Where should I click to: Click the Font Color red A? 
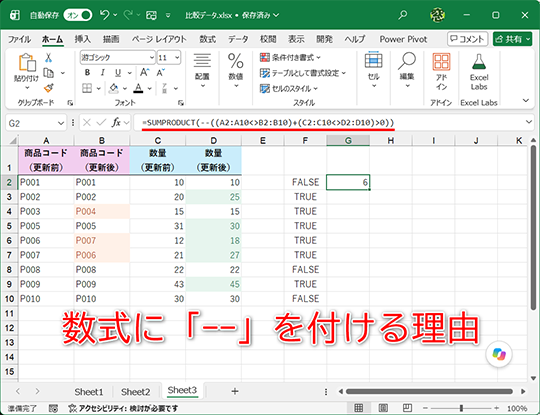pyautogui.click(x=138, y=89)
